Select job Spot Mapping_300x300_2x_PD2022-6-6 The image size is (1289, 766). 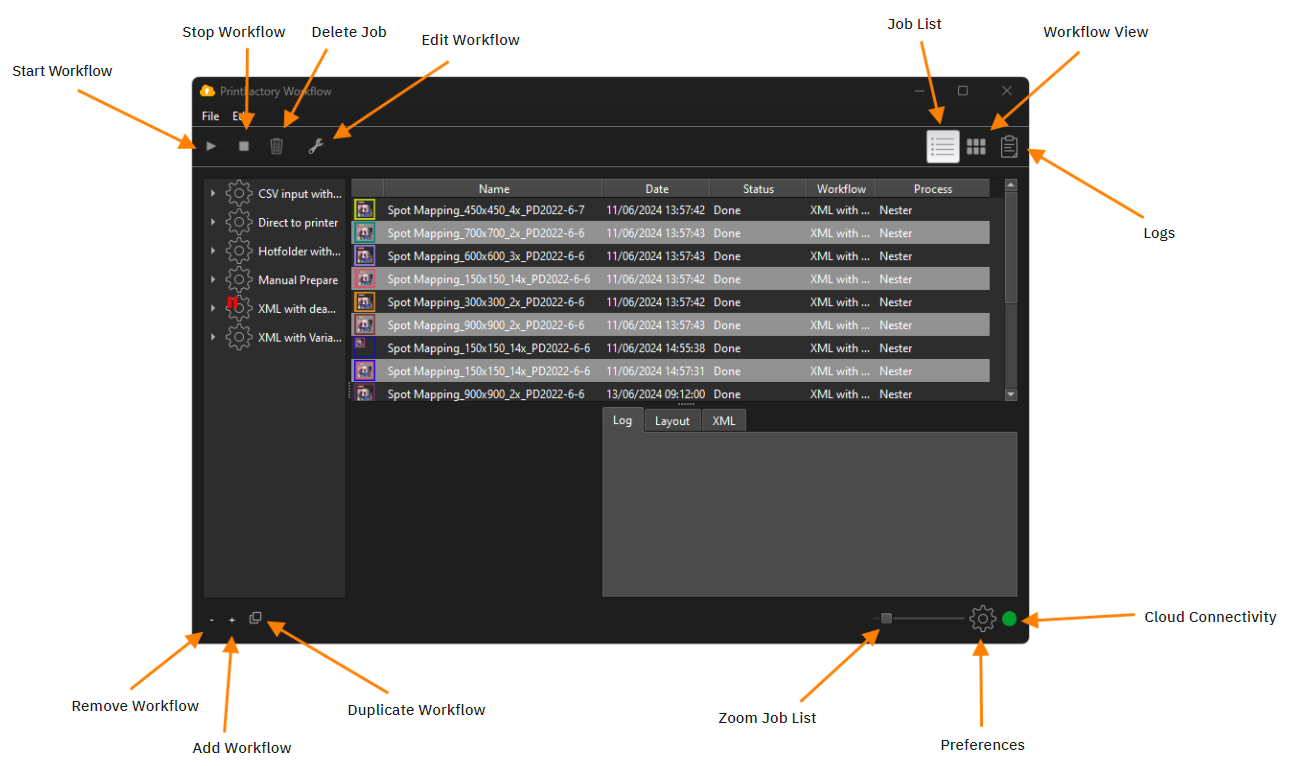670,302
